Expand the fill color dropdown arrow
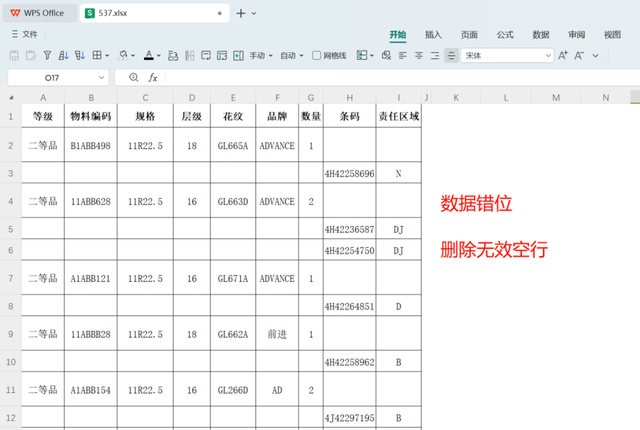Screen dimensions: 640x430 [x=133, y=55]
